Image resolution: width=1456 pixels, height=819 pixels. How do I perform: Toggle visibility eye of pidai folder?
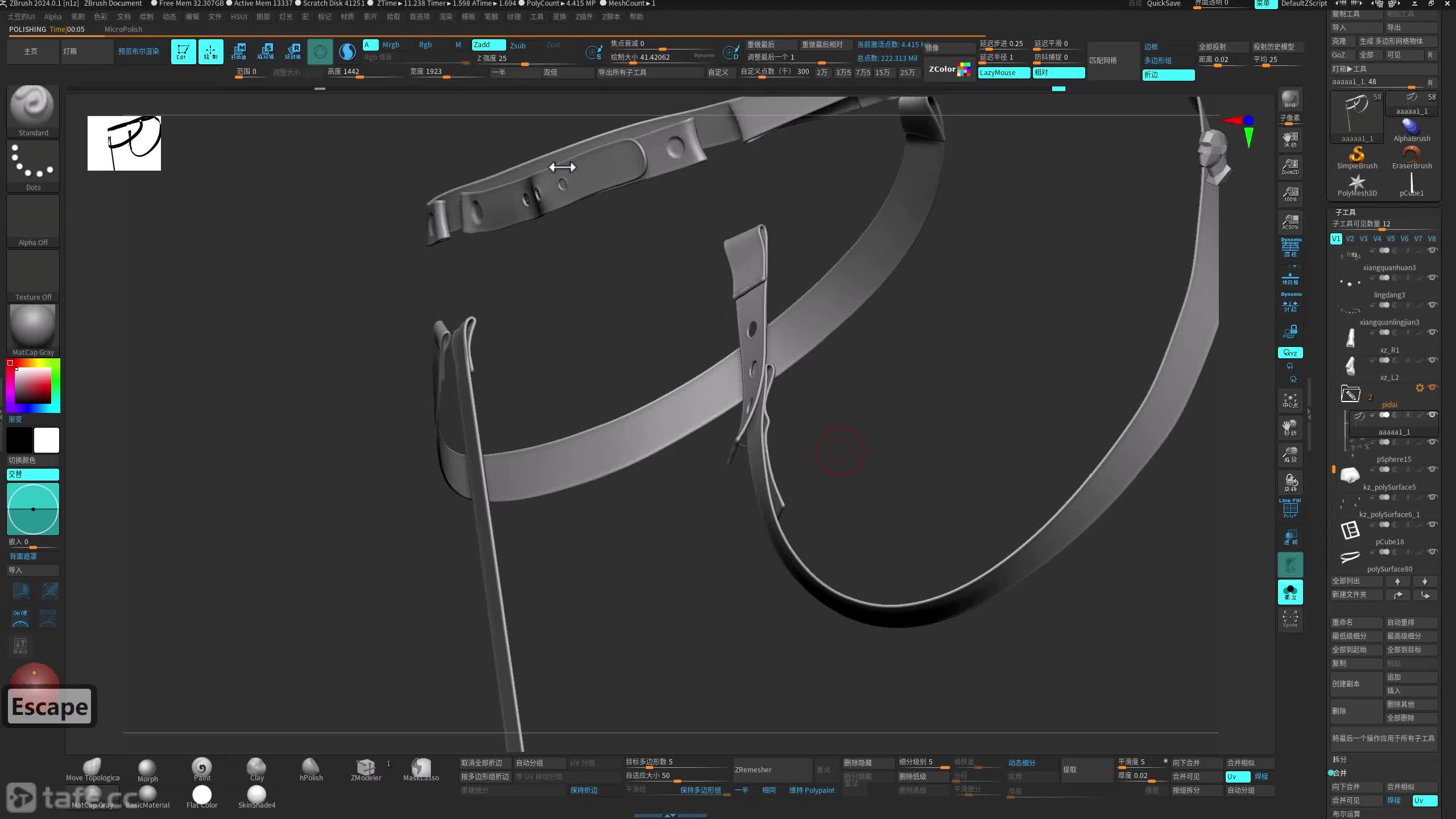pyautogui.click(x=1433, y=387)
